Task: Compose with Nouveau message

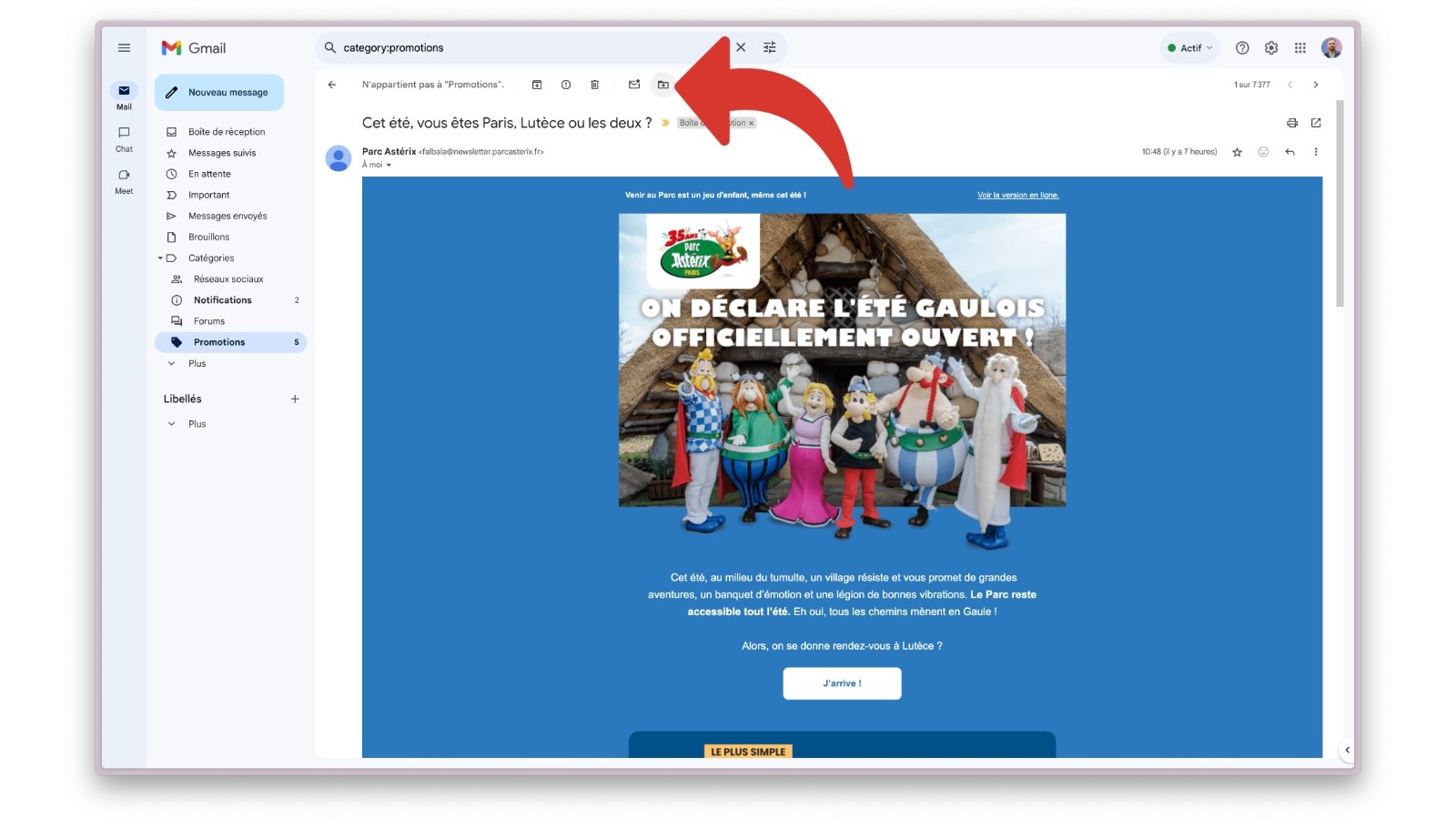Action: tap(219, 93)
